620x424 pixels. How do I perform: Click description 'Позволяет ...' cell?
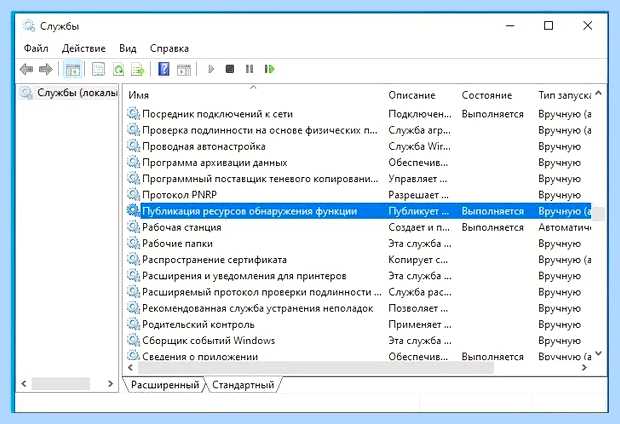pos(418,309)
